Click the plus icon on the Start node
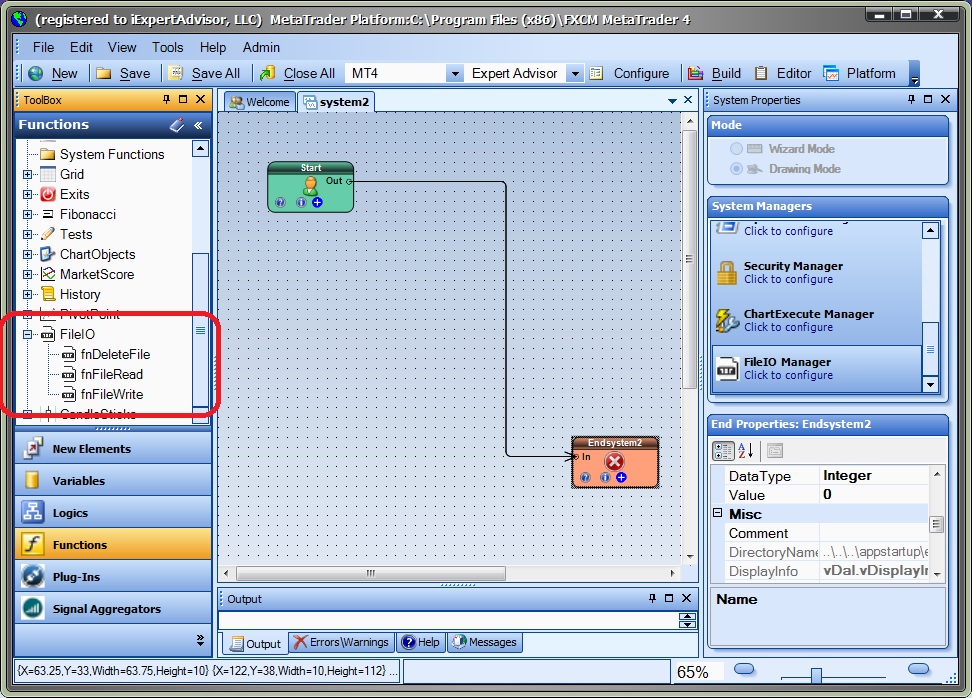 click(317, 202)
